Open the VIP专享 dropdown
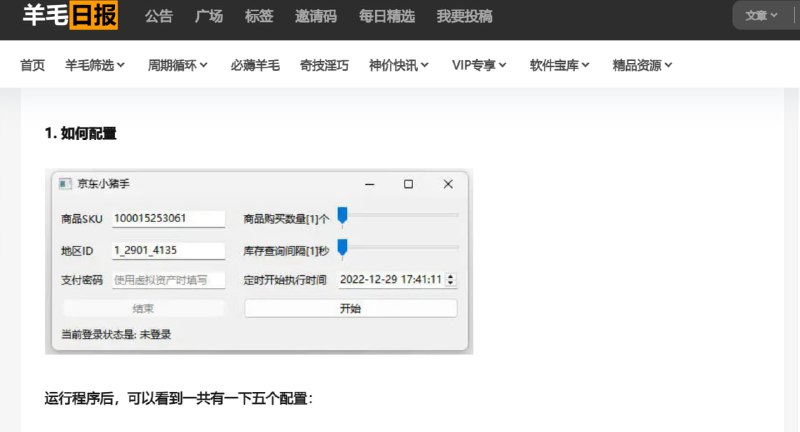Viewport: 800px width, 432px height. pyautogui.click(x=479, y=65)
